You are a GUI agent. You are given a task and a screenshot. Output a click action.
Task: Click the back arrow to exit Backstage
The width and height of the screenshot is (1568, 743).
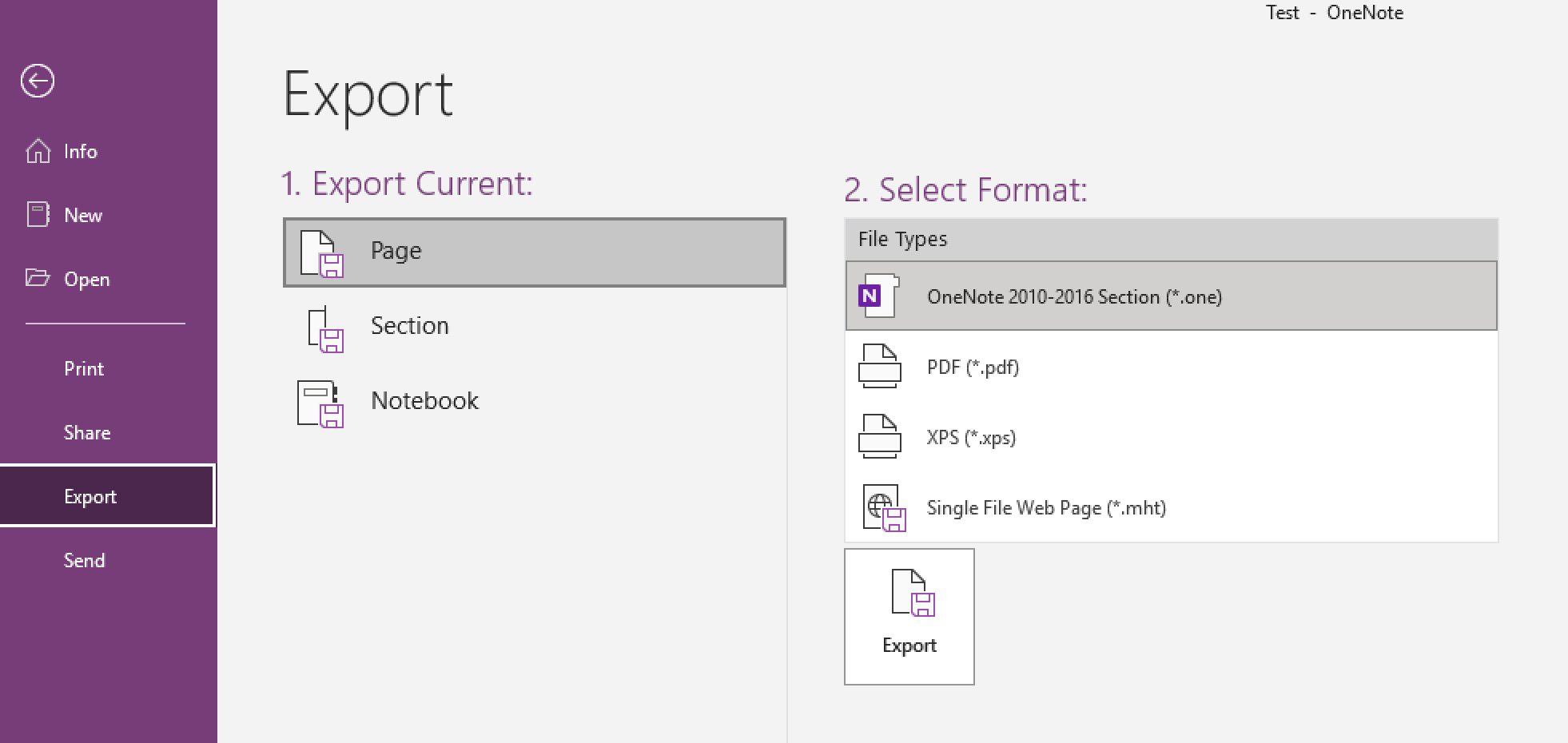tap(38, 81)
